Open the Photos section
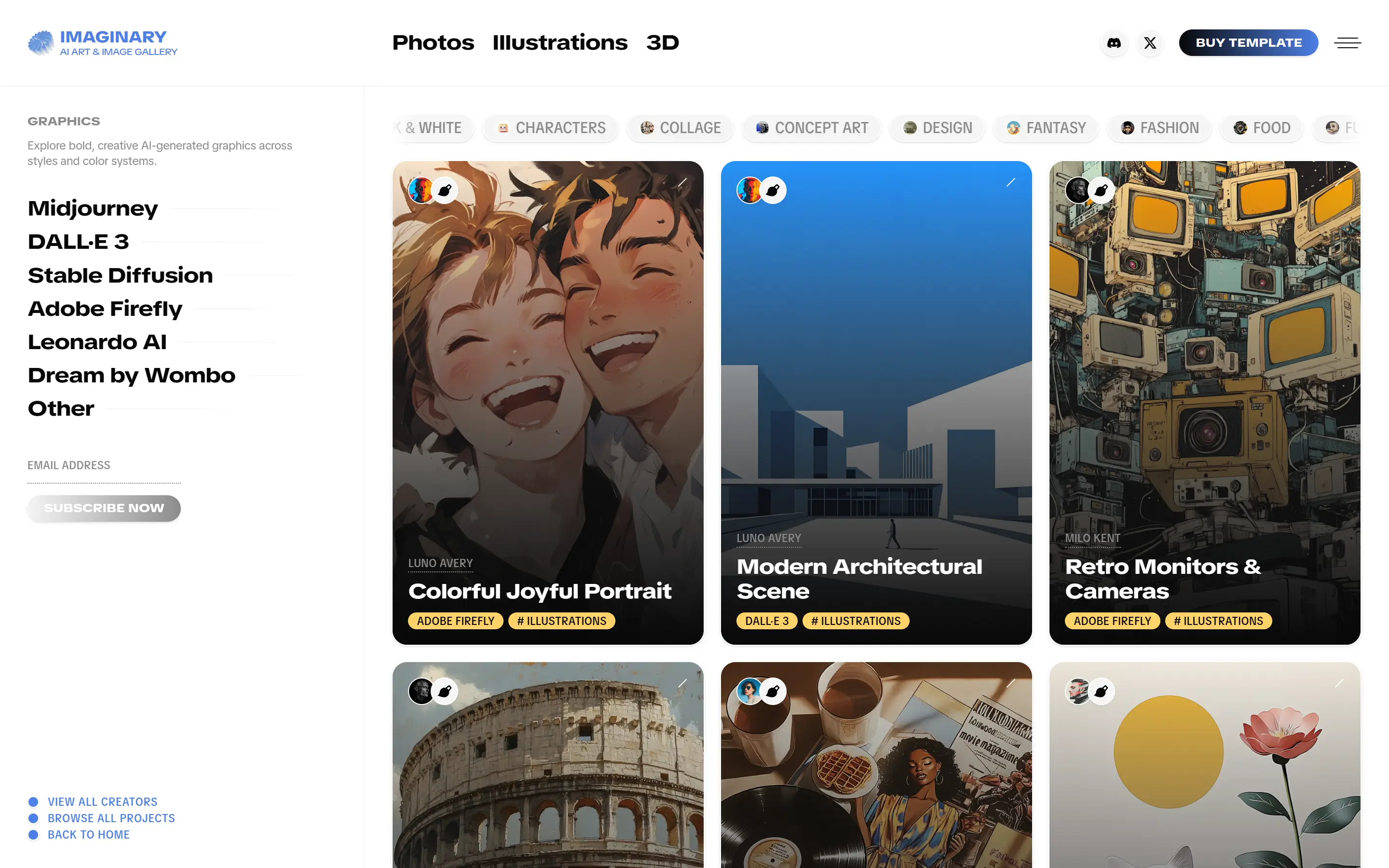 coord(433,42)
